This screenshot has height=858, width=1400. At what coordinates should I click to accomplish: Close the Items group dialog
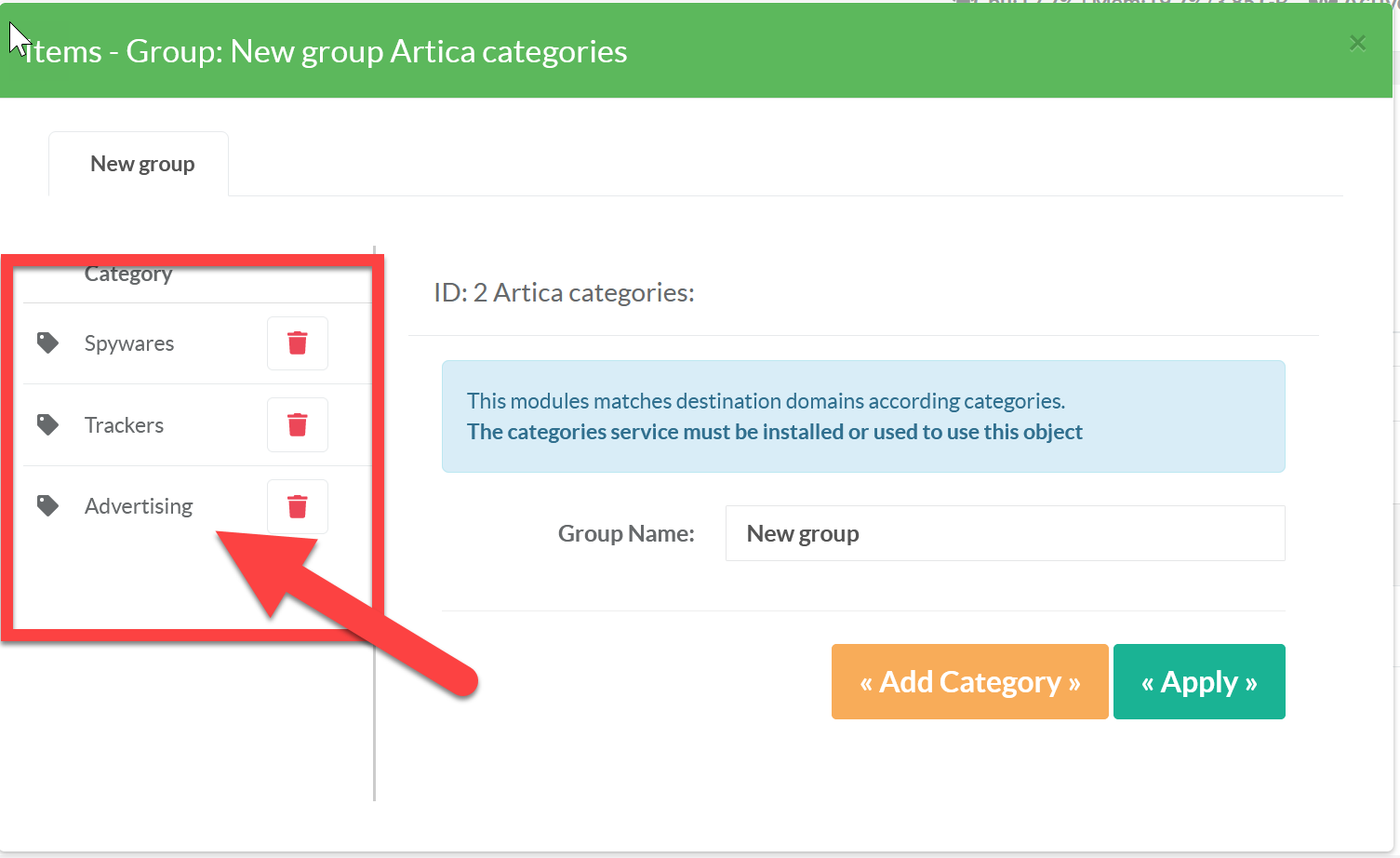coord(1357,43)
